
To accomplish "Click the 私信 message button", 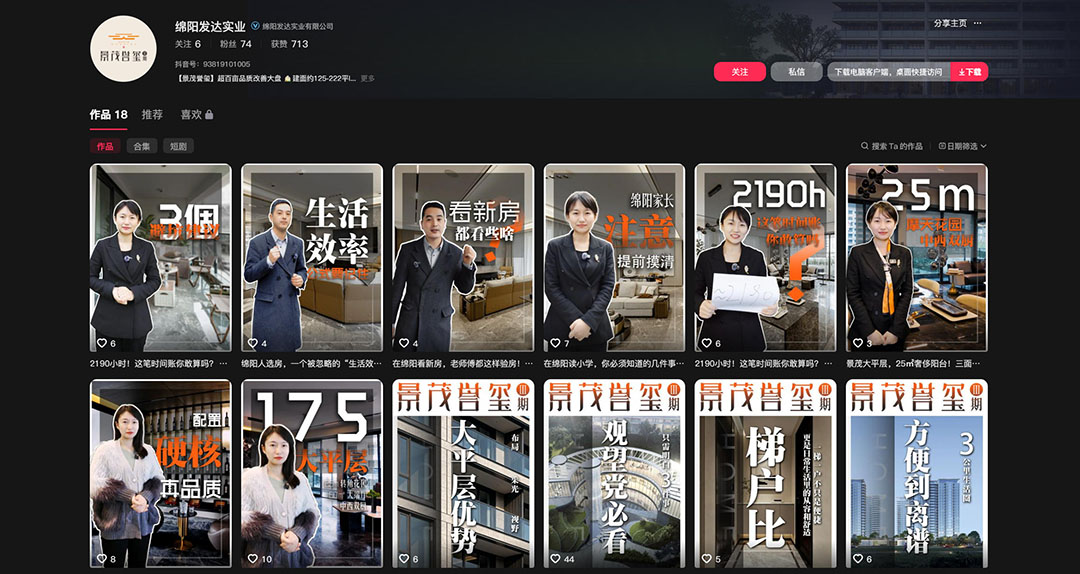I will (796, 72).
